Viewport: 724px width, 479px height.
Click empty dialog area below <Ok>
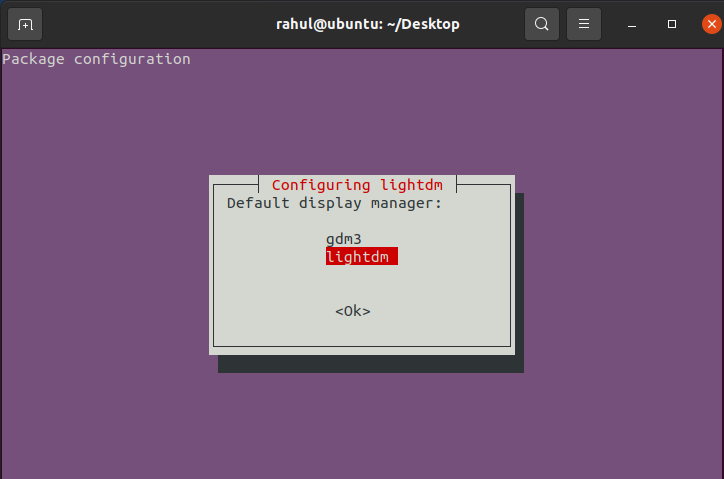point(362,333)
